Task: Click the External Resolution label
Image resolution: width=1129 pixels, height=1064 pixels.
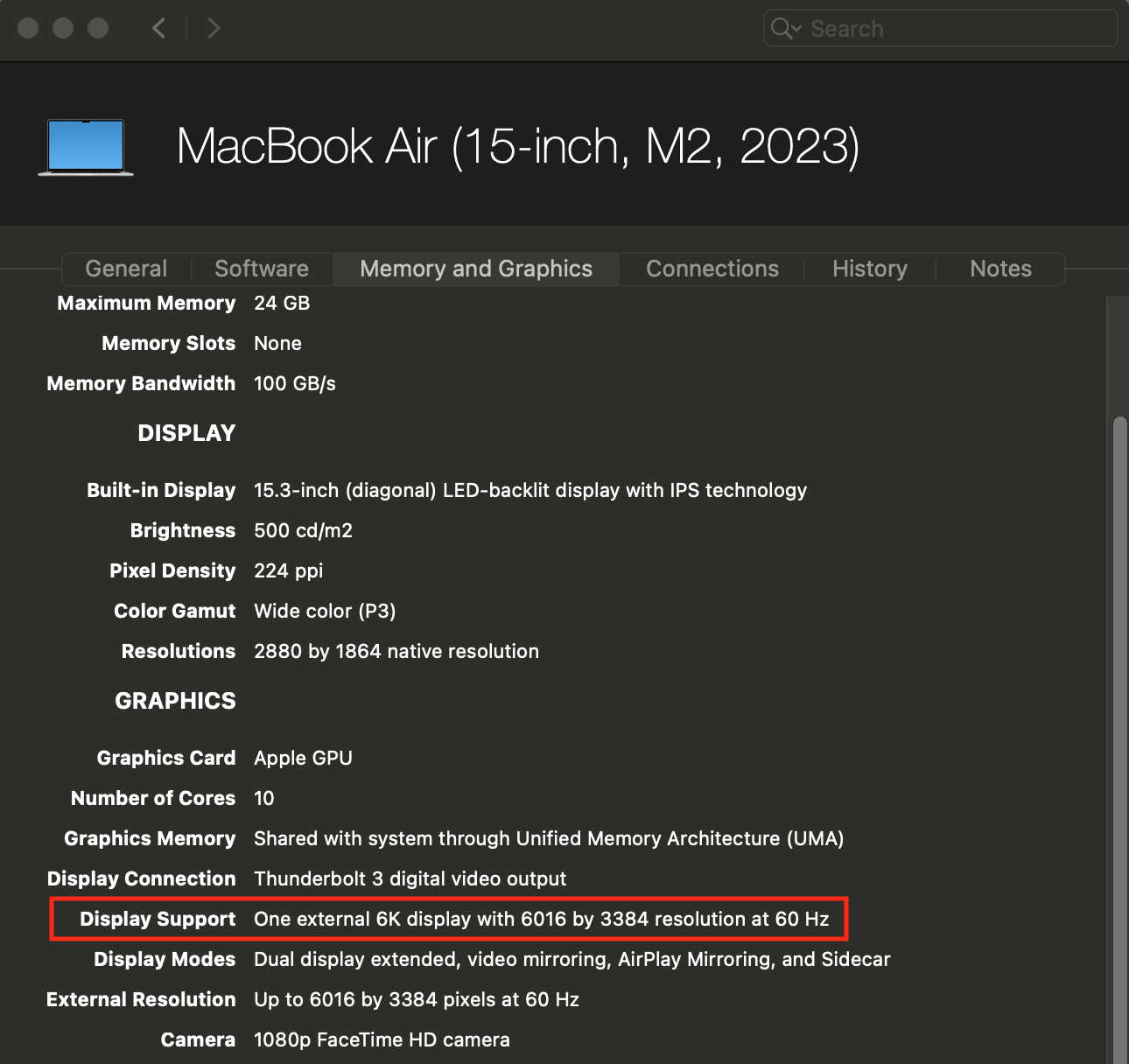Action: click(141, 999)
